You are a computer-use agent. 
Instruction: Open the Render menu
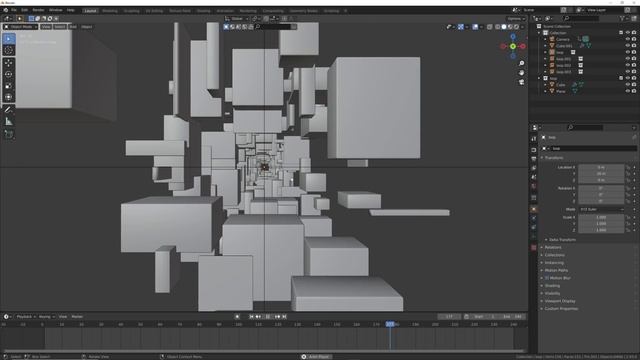(38, 10)
